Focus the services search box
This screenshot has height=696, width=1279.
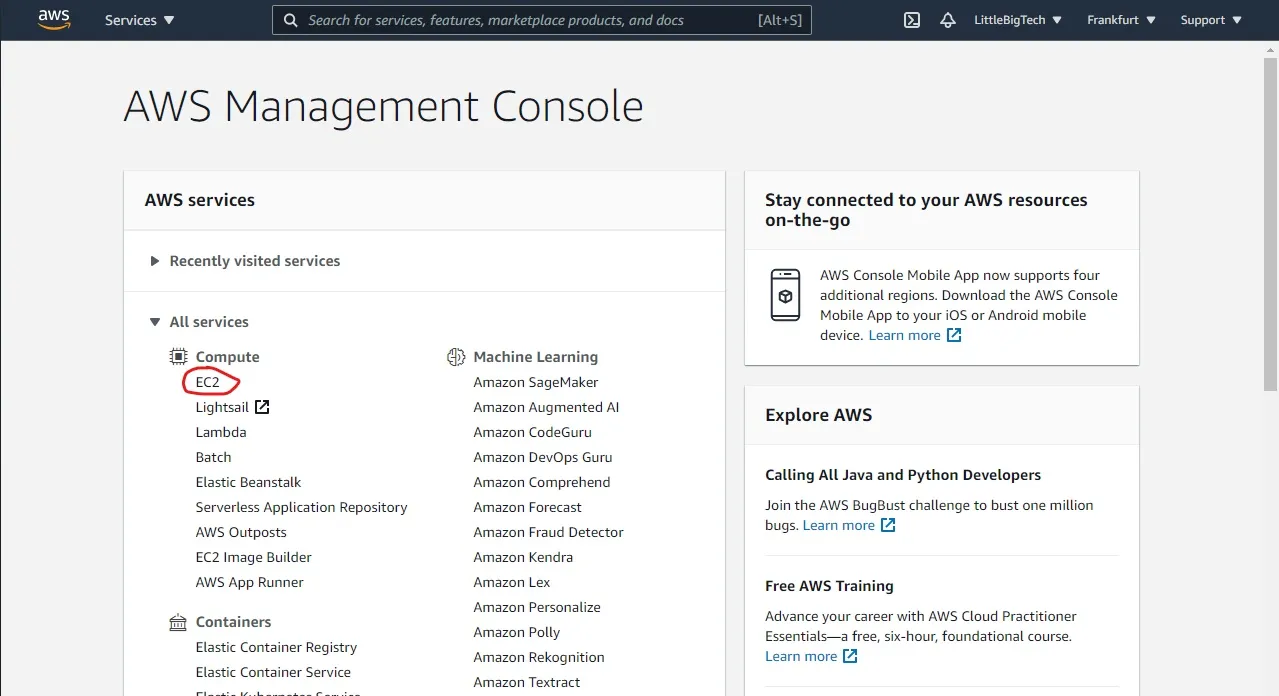click(x=542, y=20)
